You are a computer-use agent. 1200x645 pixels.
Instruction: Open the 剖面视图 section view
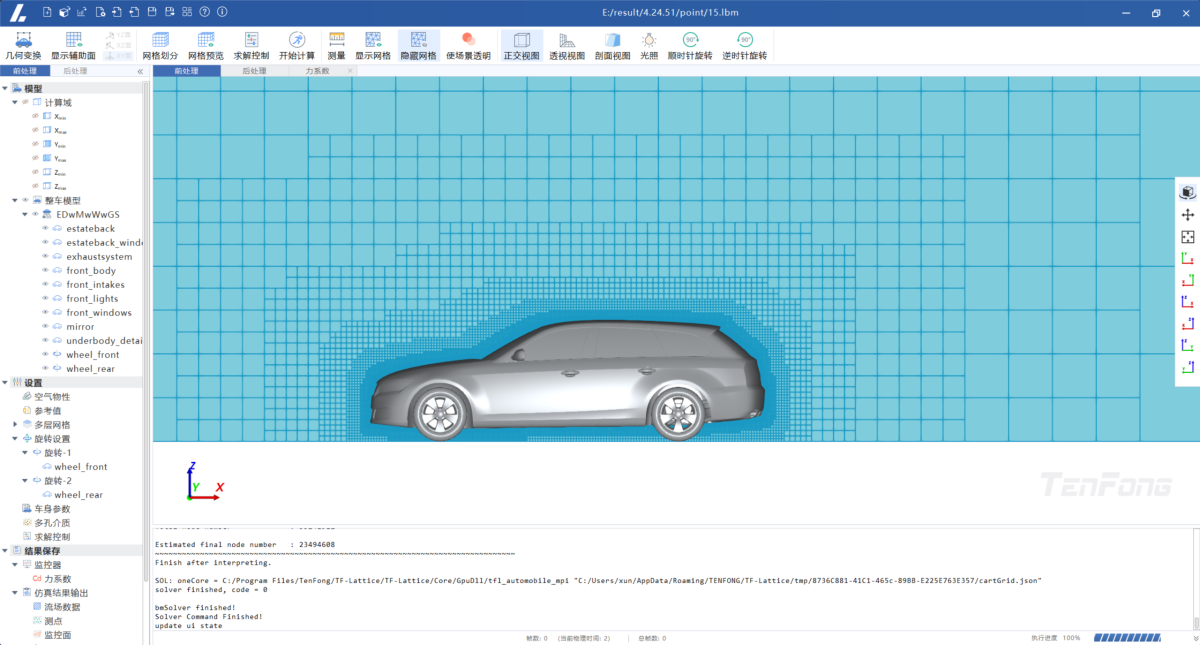point(612,40)
